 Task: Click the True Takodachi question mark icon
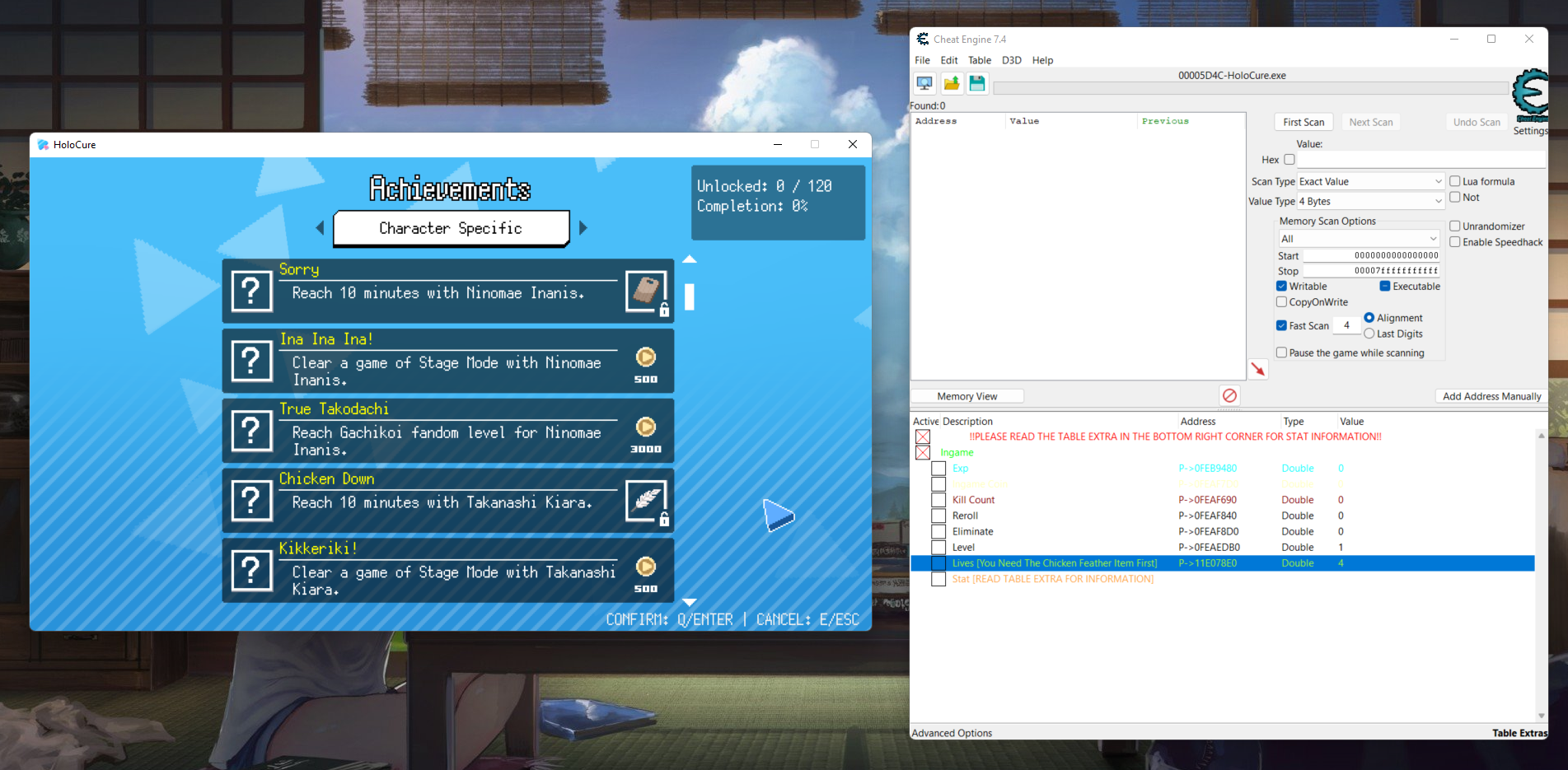(x=252, y=431)
